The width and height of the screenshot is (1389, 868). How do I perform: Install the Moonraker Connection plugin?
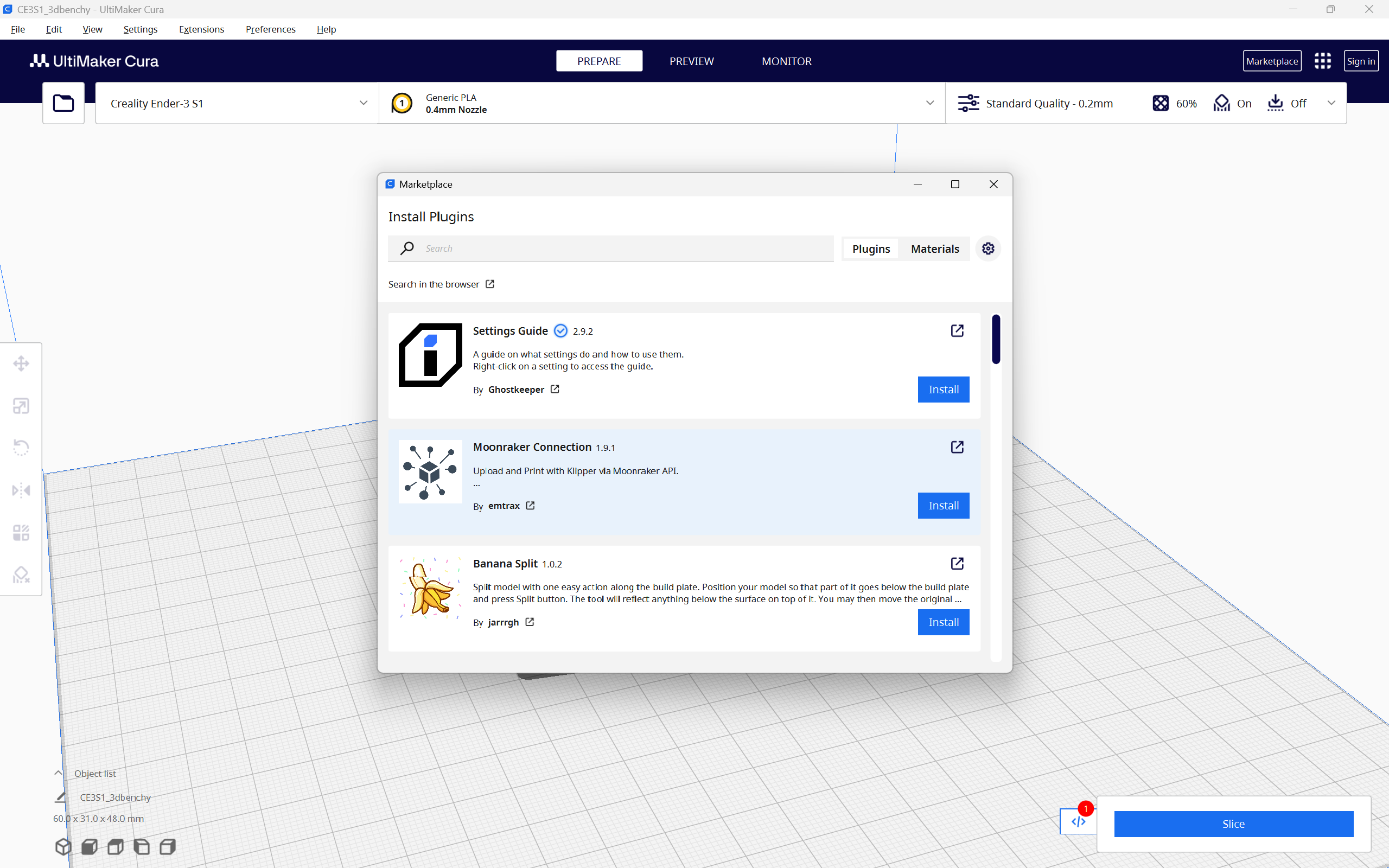943,506
